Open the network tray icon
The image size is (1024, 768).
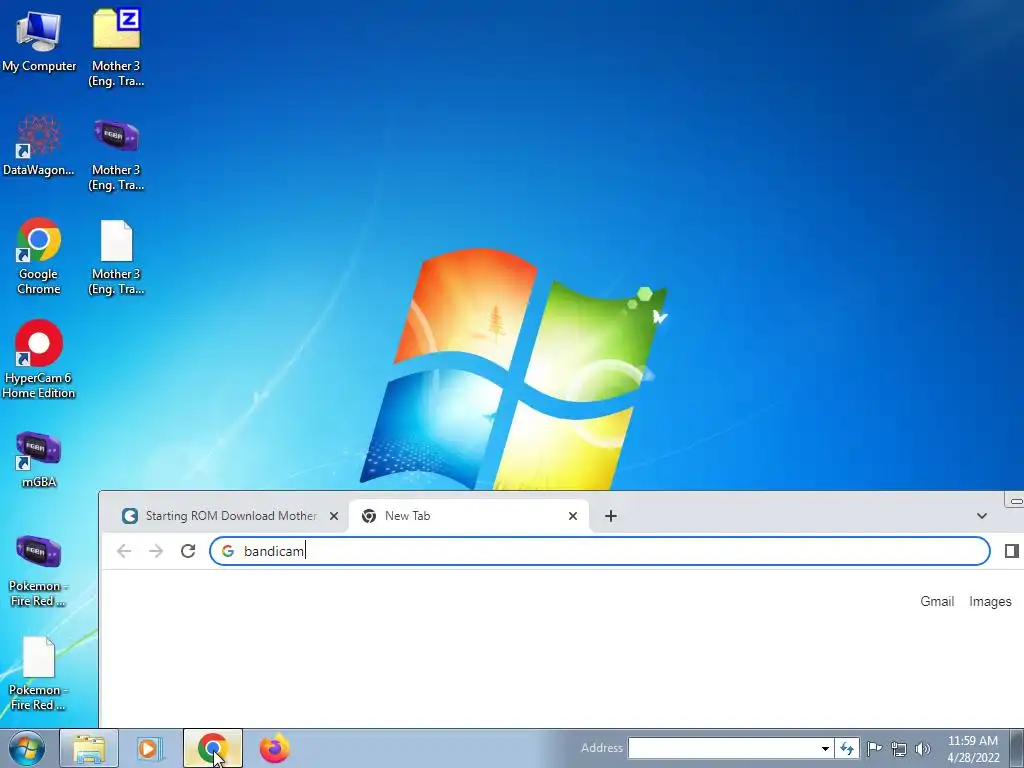[899, 749]
